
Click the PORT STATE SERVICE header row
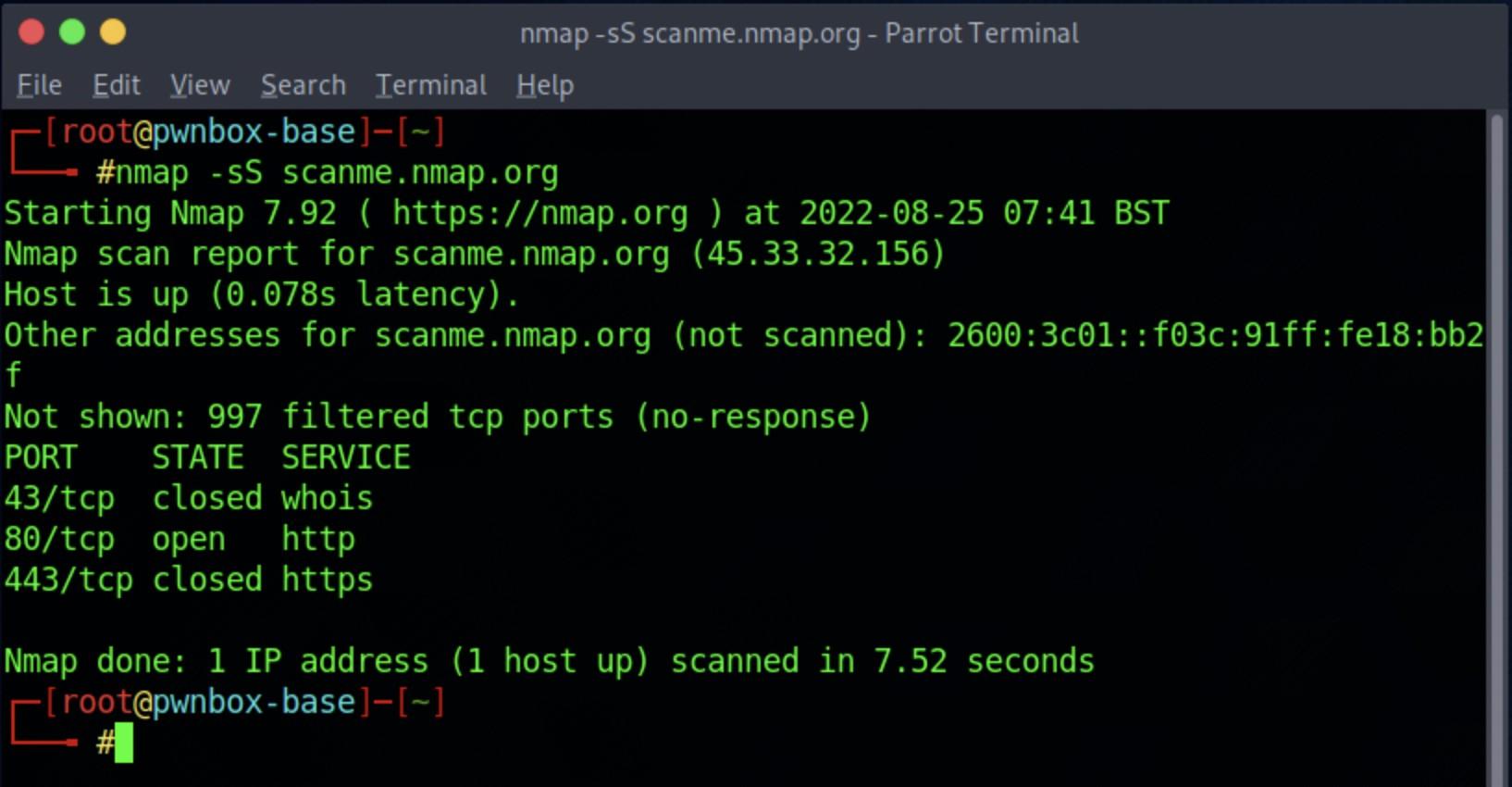coord(207,457)
